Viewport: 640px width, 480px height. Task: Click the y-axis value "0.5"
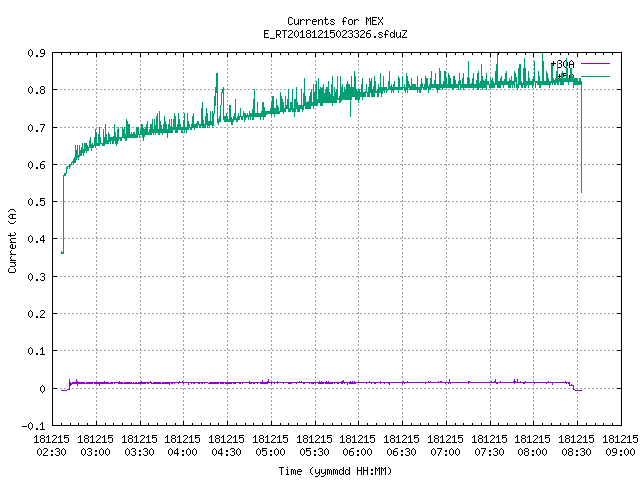36,202
